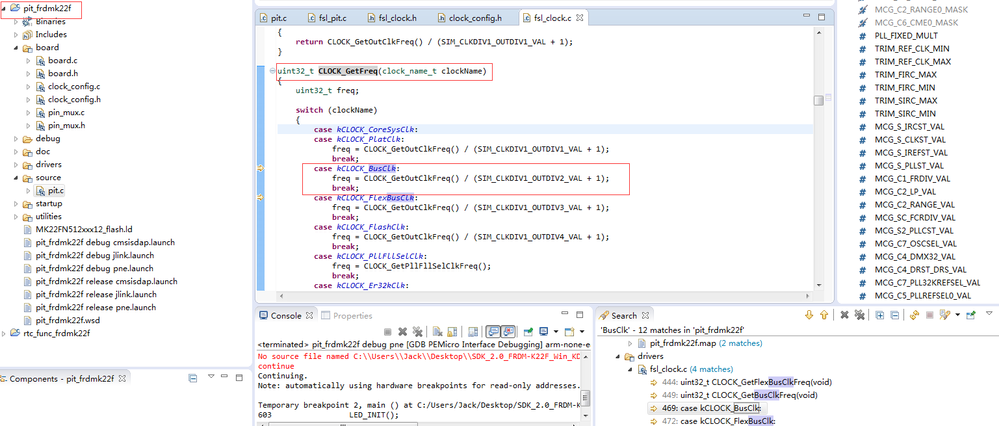The height and width of the screenshot is (426, 999).
Task: Go to next search match arrow
Action: pos(809,315)
